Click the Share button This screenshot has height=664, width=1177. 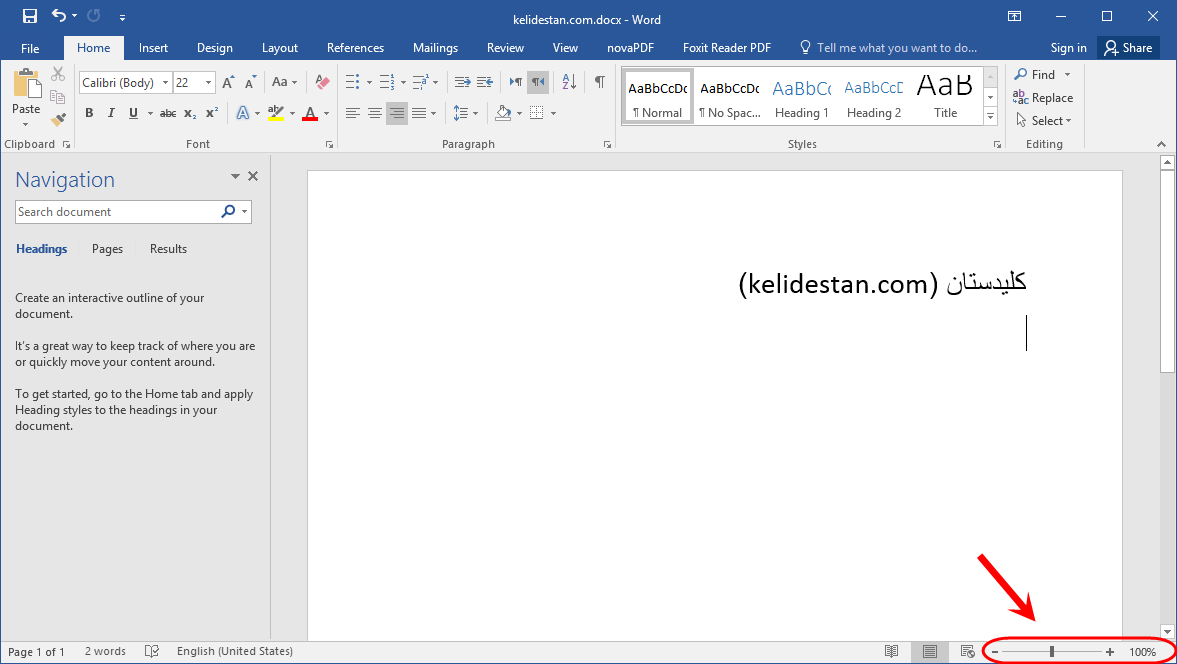[1128, 48]
